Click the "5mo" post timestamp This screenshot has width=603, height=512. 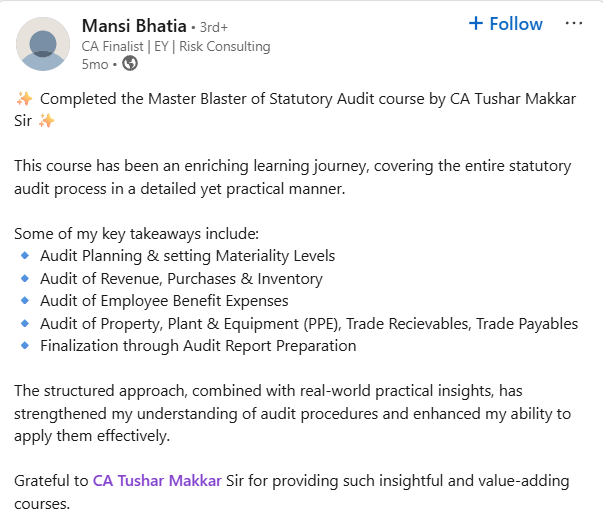[x=95, y=64]
